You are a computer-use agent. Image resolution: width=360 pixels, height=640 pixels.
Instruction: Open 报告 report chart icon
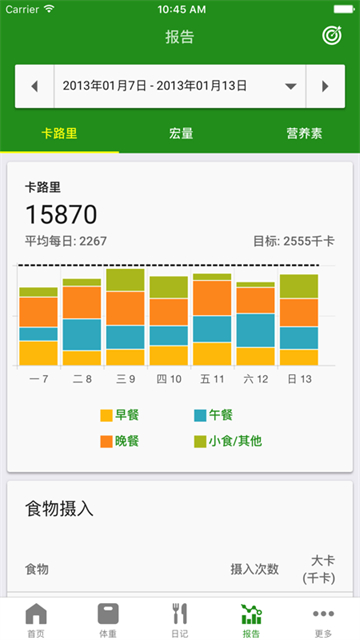click(x=252, y=614)
